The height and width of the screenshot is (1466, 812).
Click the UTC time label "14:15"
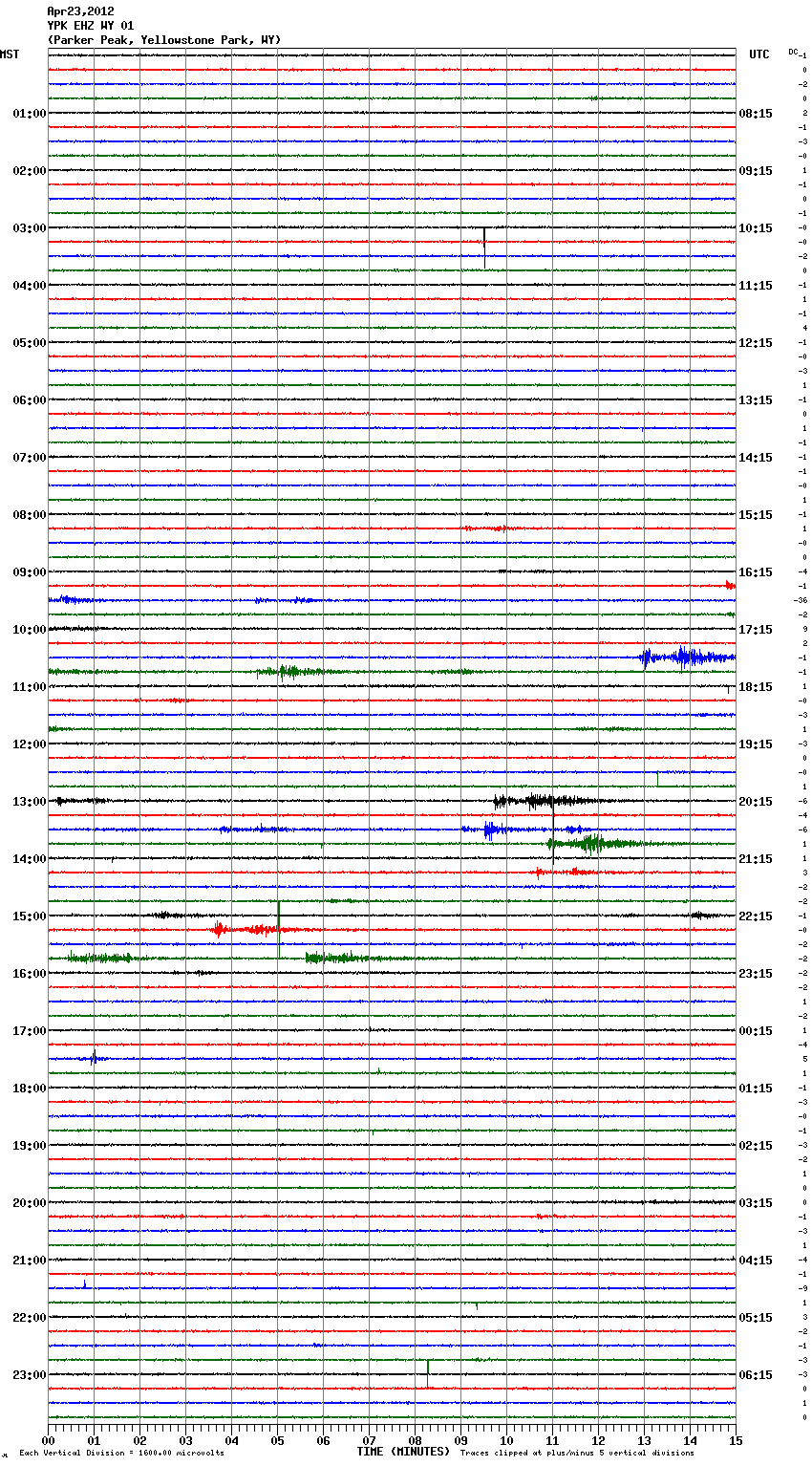[756, 458]
